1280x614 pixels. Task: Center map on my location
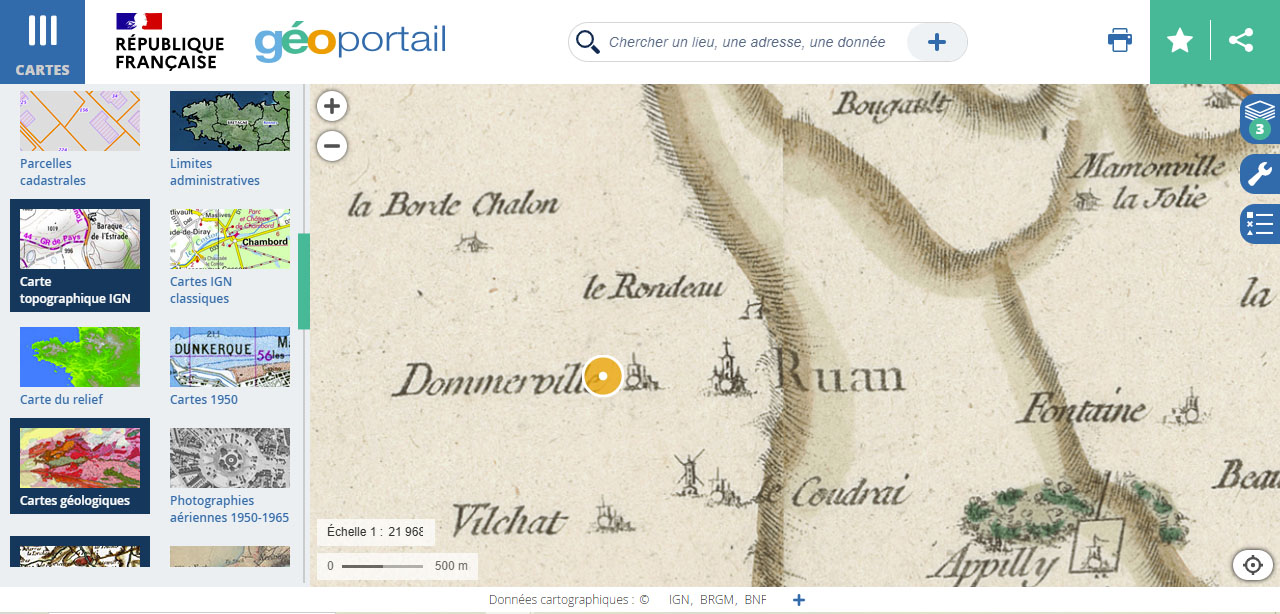tap(1253, 565)
